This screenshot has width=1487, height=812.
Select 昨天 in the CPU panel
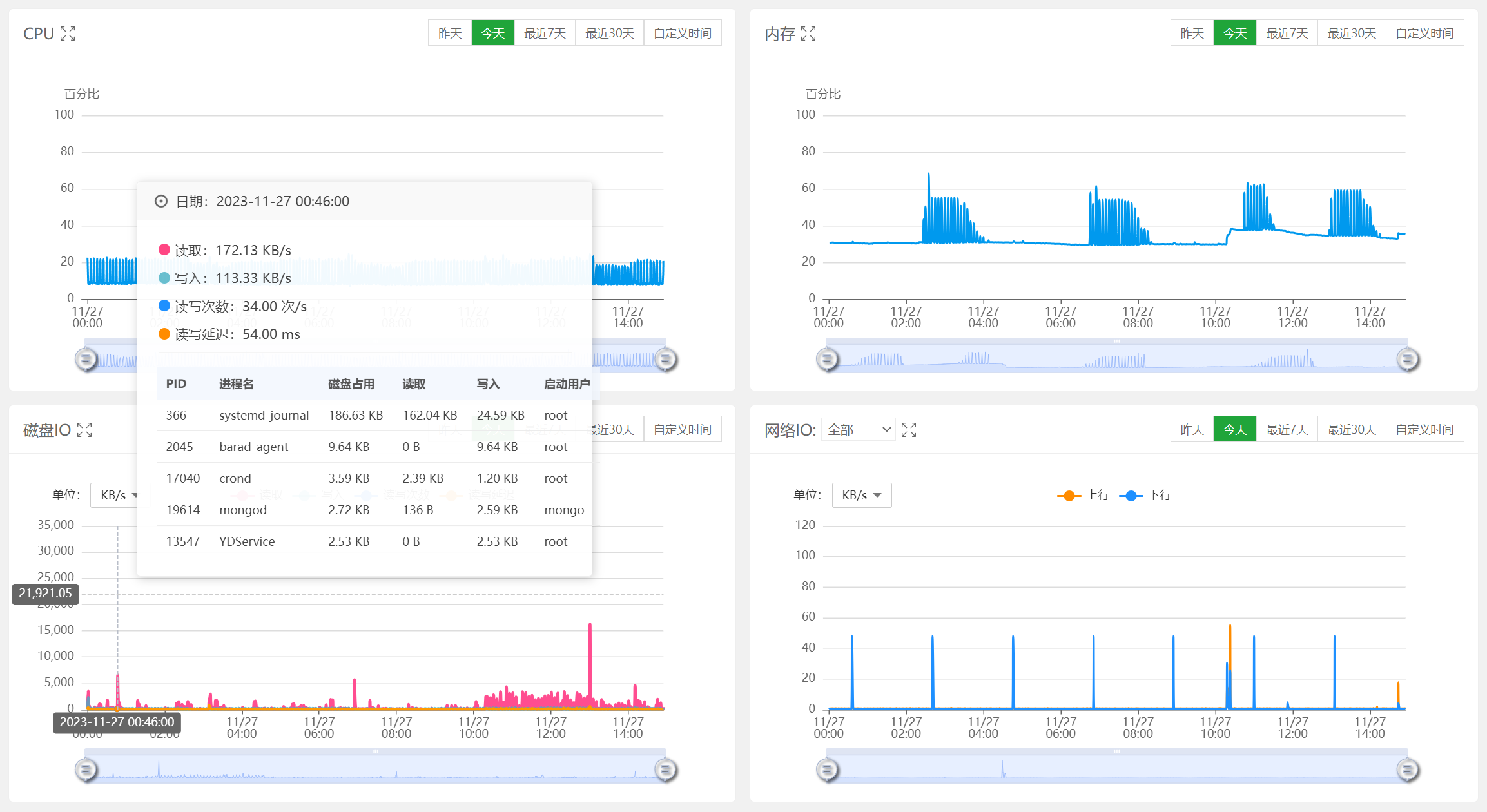tap(450, 33)
